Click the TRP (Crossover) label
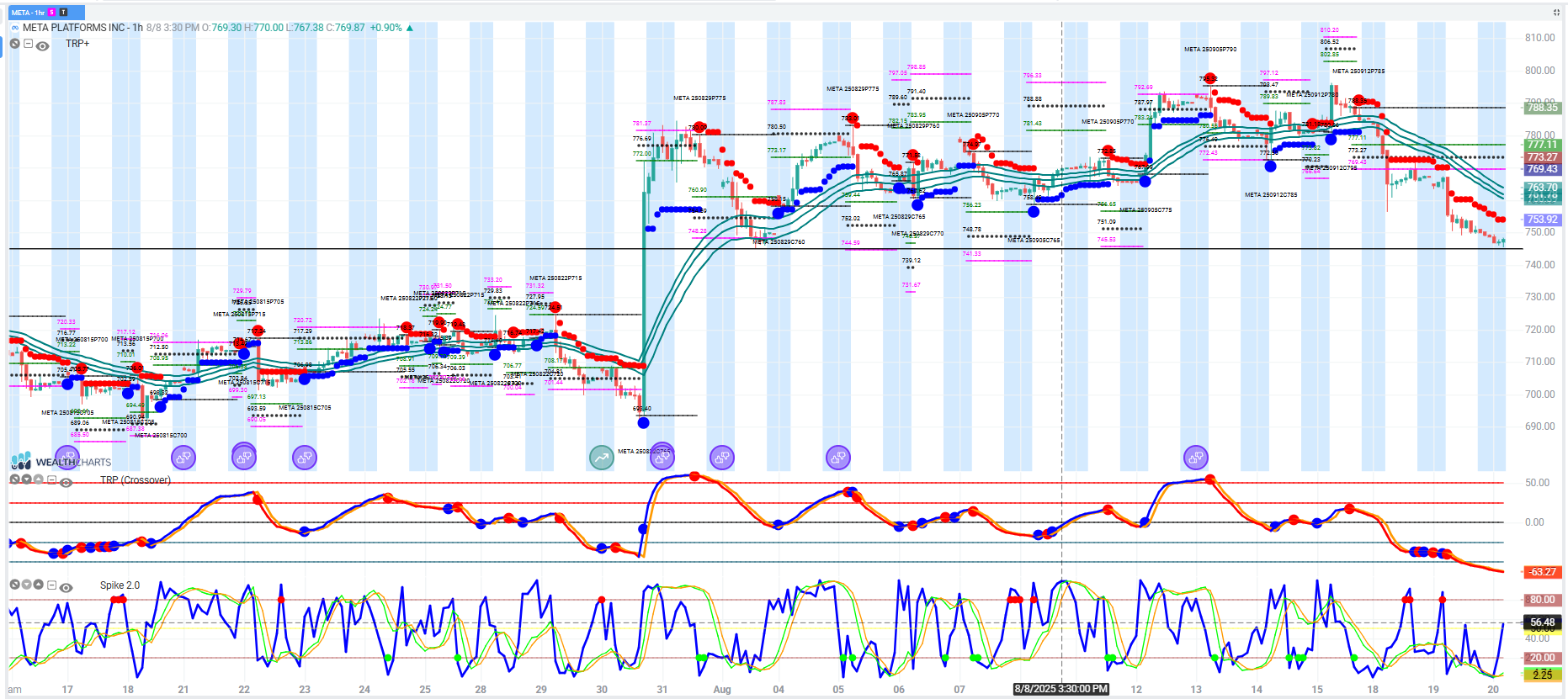This screenshot has width=1568, height=699. (x=136, y=480)
